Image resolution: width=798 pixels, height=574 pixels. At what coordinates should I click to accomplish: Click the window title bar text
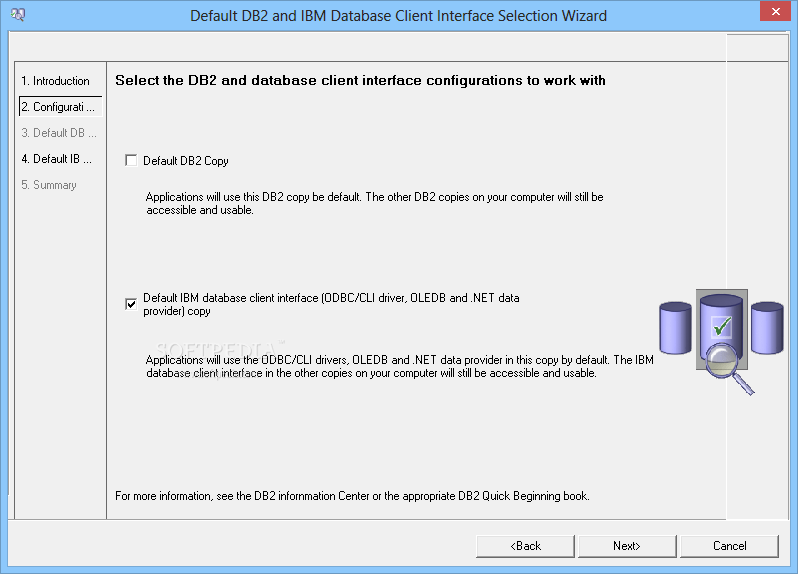[398, 16]
